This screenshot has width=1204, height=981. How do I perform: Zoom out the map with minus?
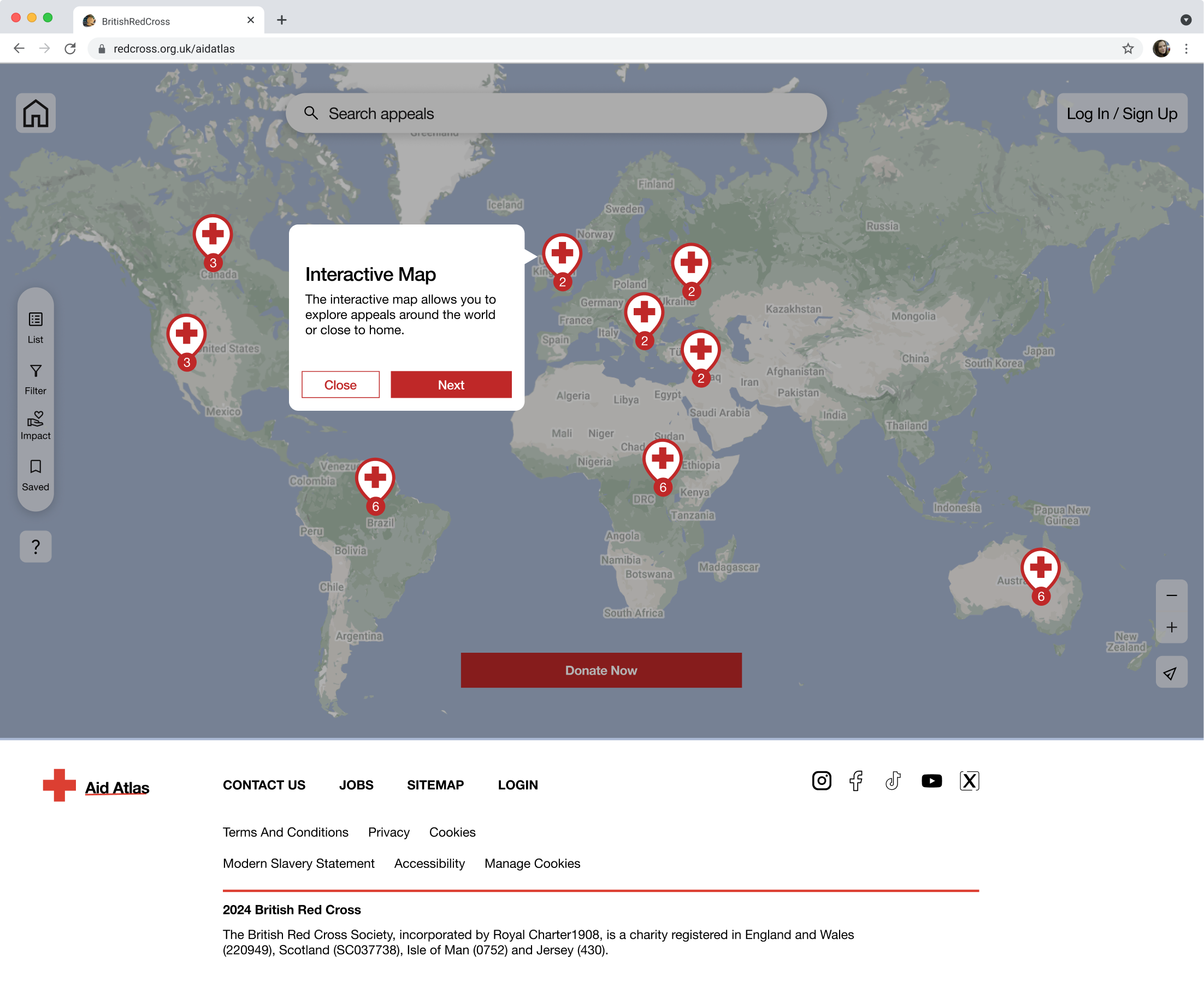(1171, 595)
